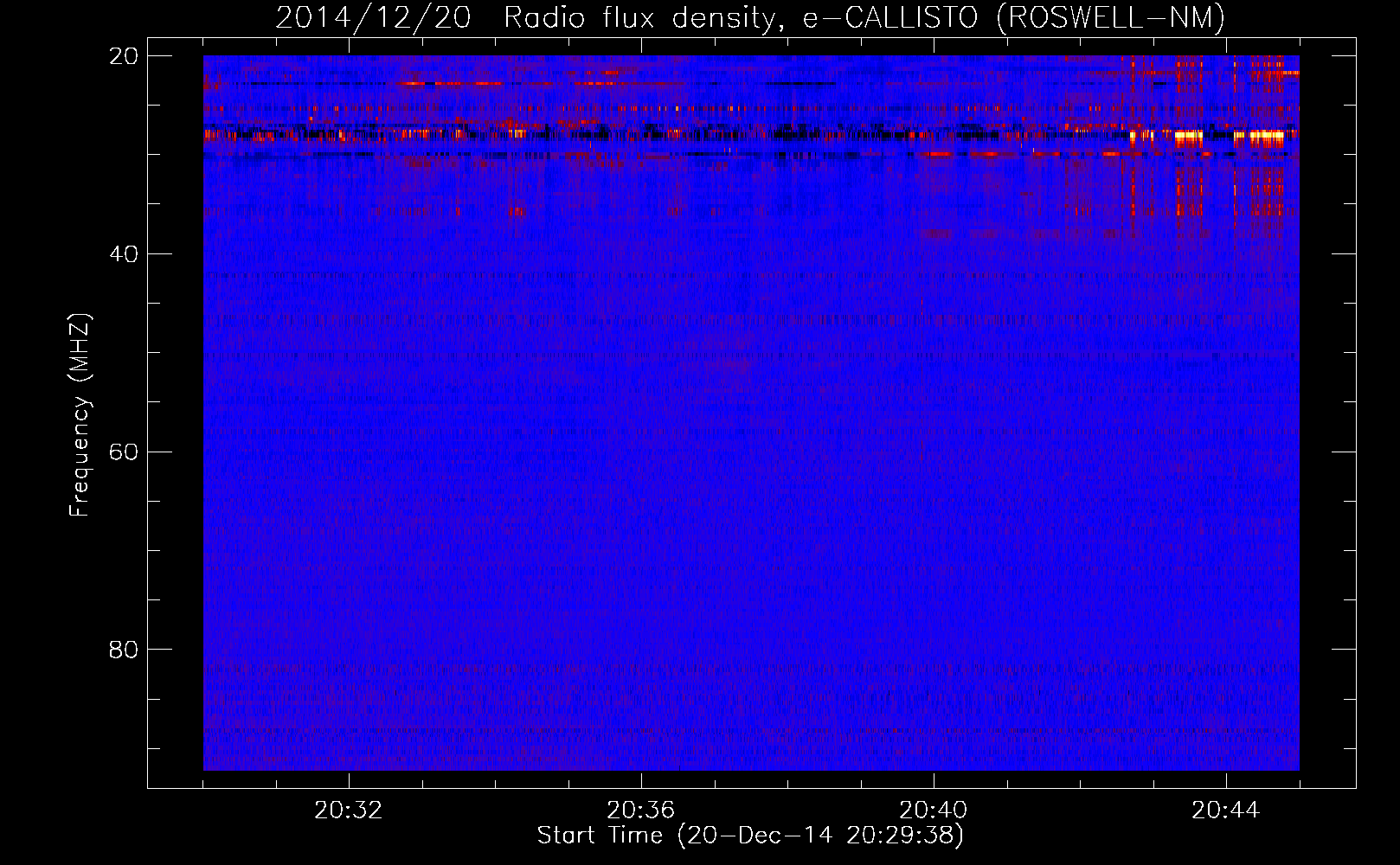Click the frequency tick label 20
This screenshot has width=1400, height=865.
pos(124,56)
